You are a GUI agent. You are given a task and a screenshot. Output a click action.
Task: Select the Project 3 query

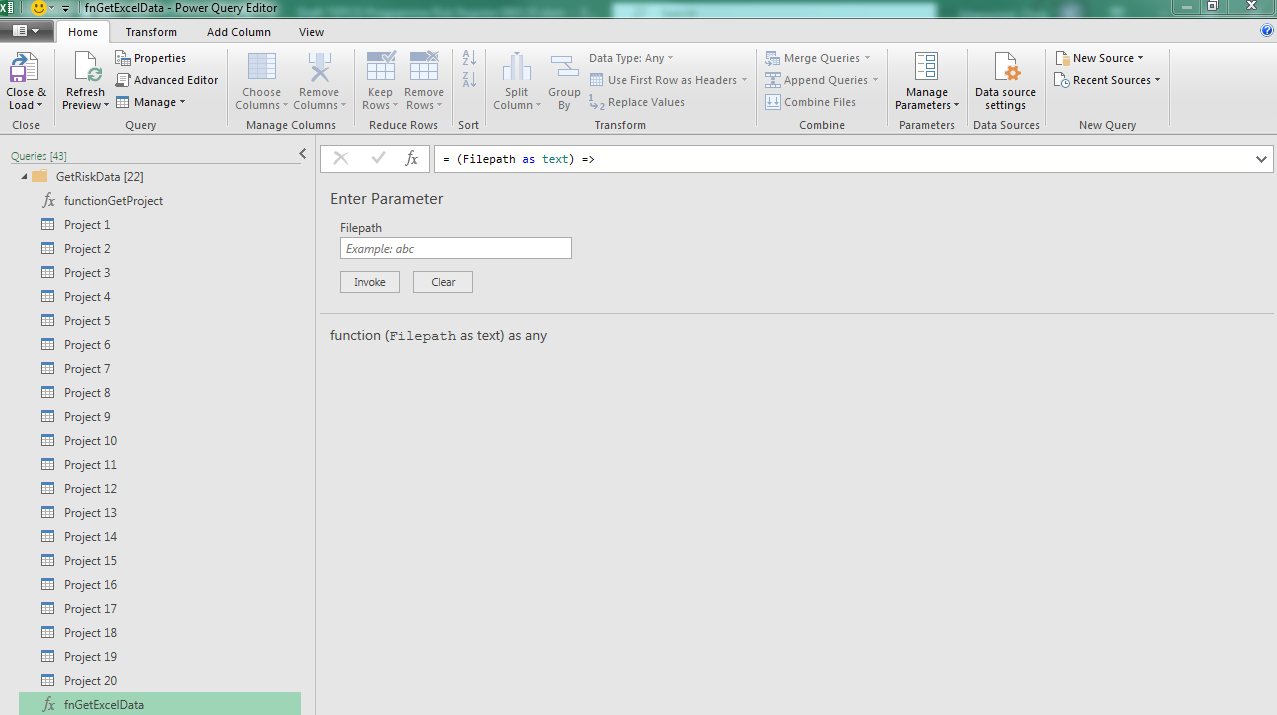[x=160, y=273]
